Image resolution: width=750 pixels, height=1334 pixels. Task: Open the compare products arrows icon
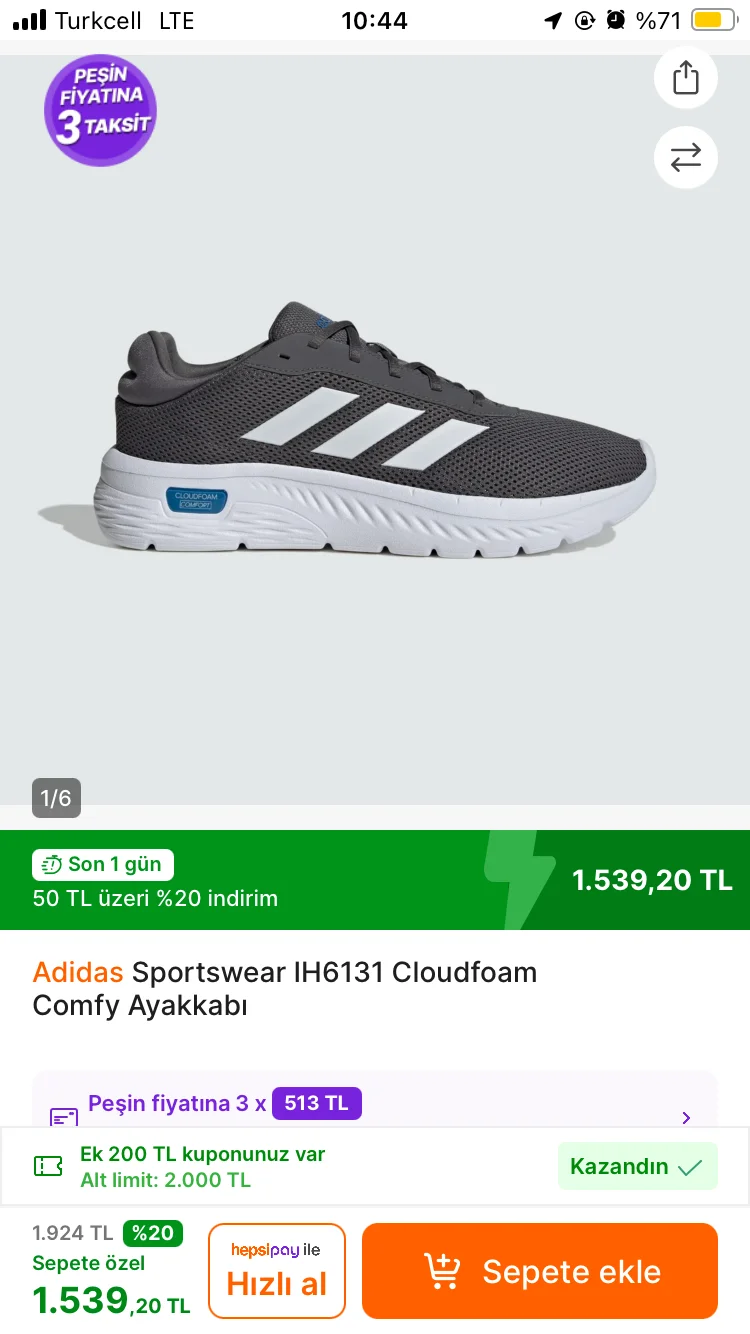pyautogui.click(x=686, y=157)
